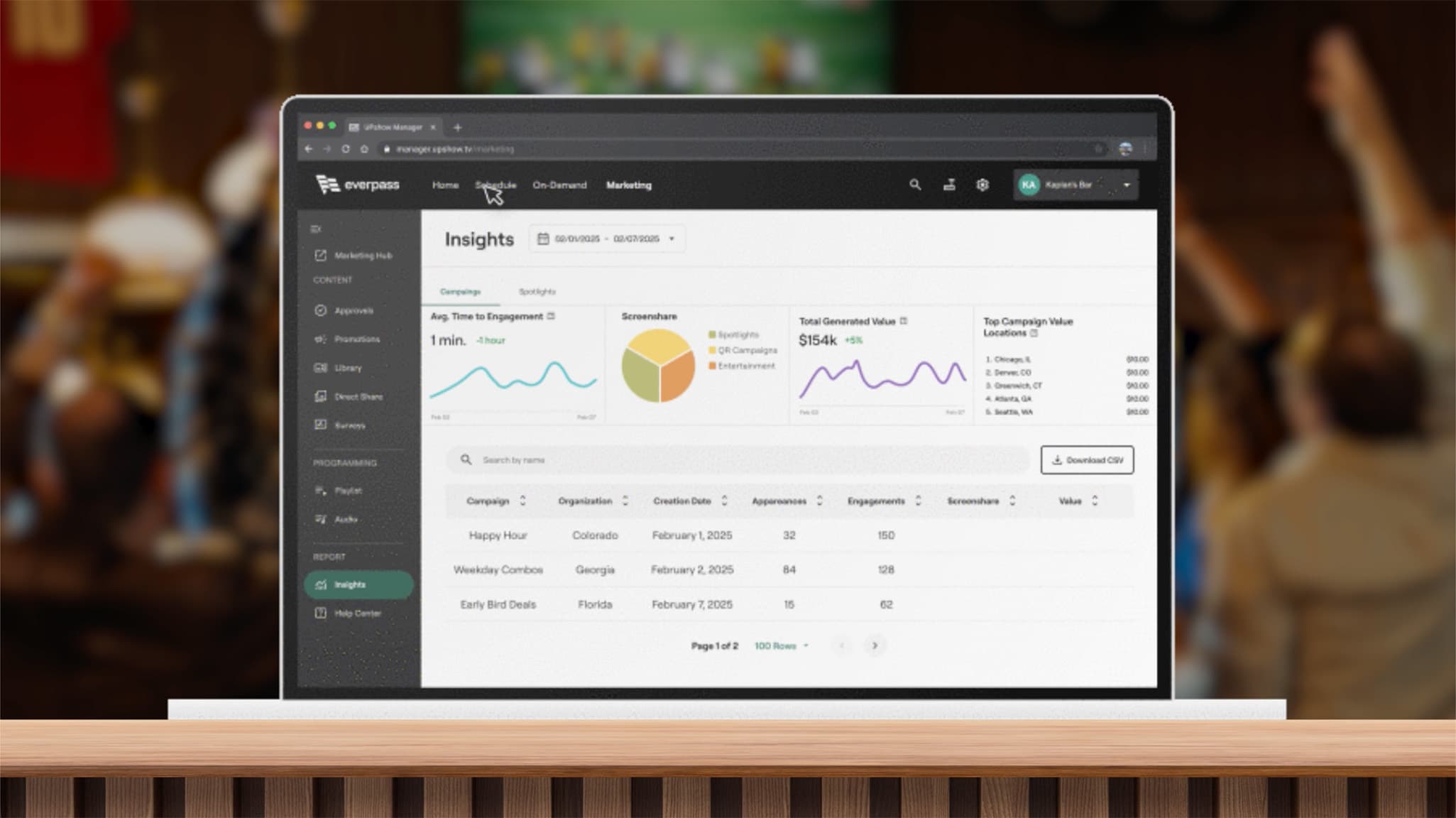
Task: Switch to the Spotlights tab
Action: pos(537,292)
